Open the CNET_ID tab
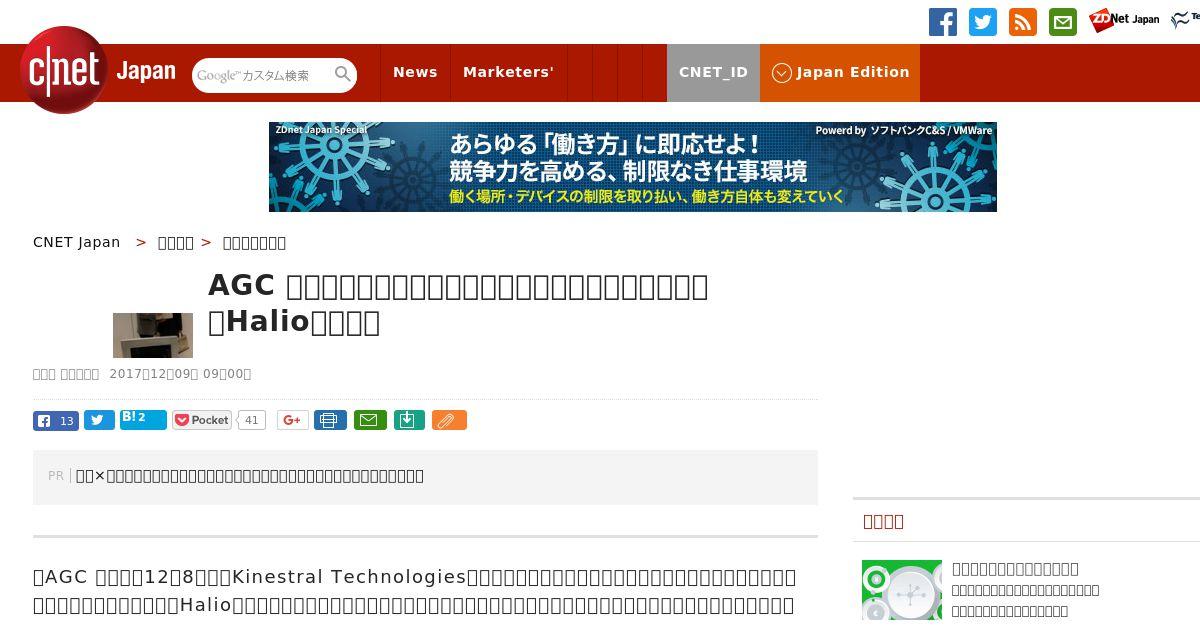The height and width of the screenshot is (630, 1200). [x=713, y=72]
